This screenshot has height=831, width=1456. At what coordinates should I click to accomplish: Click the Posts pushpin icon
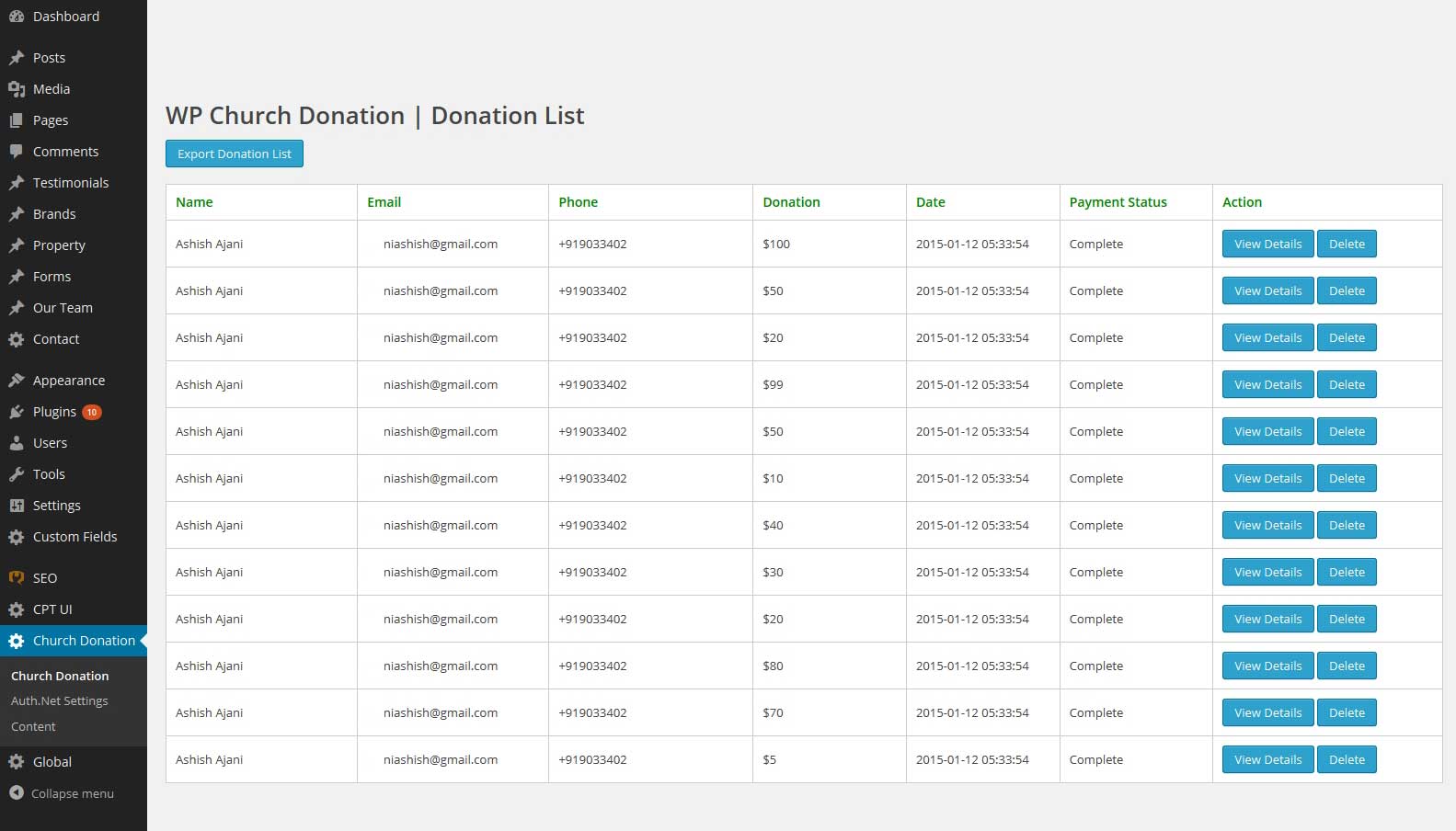(17, 58)
